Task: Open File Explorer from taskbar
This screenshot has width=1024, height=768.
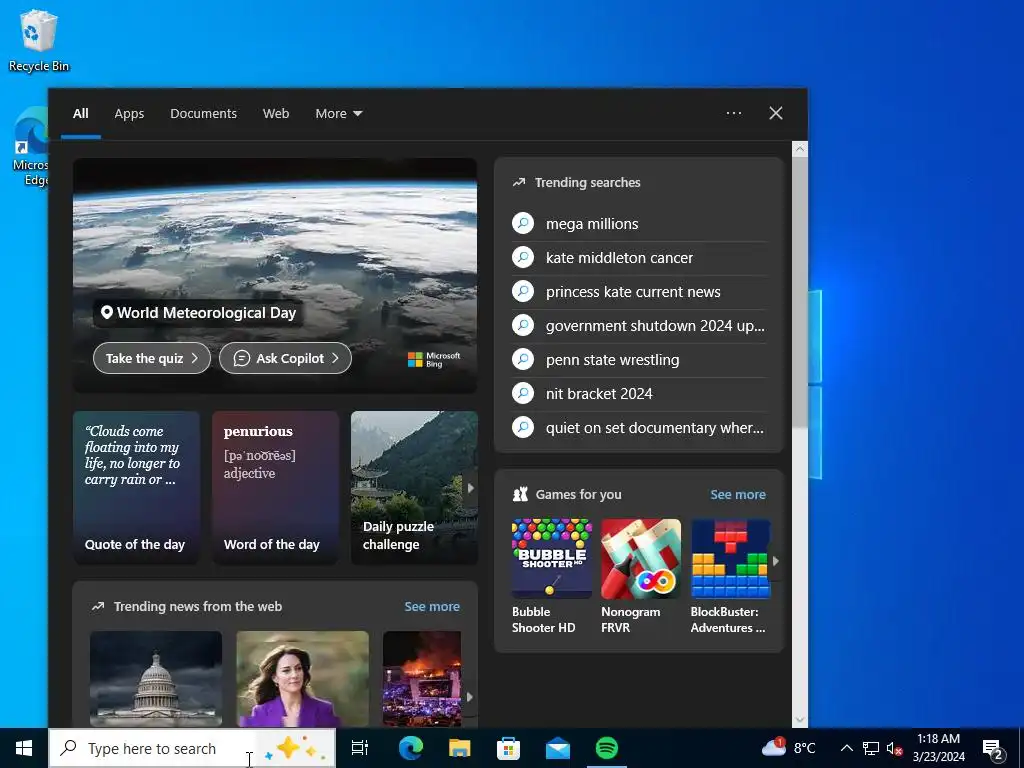Action: point(460,748)
